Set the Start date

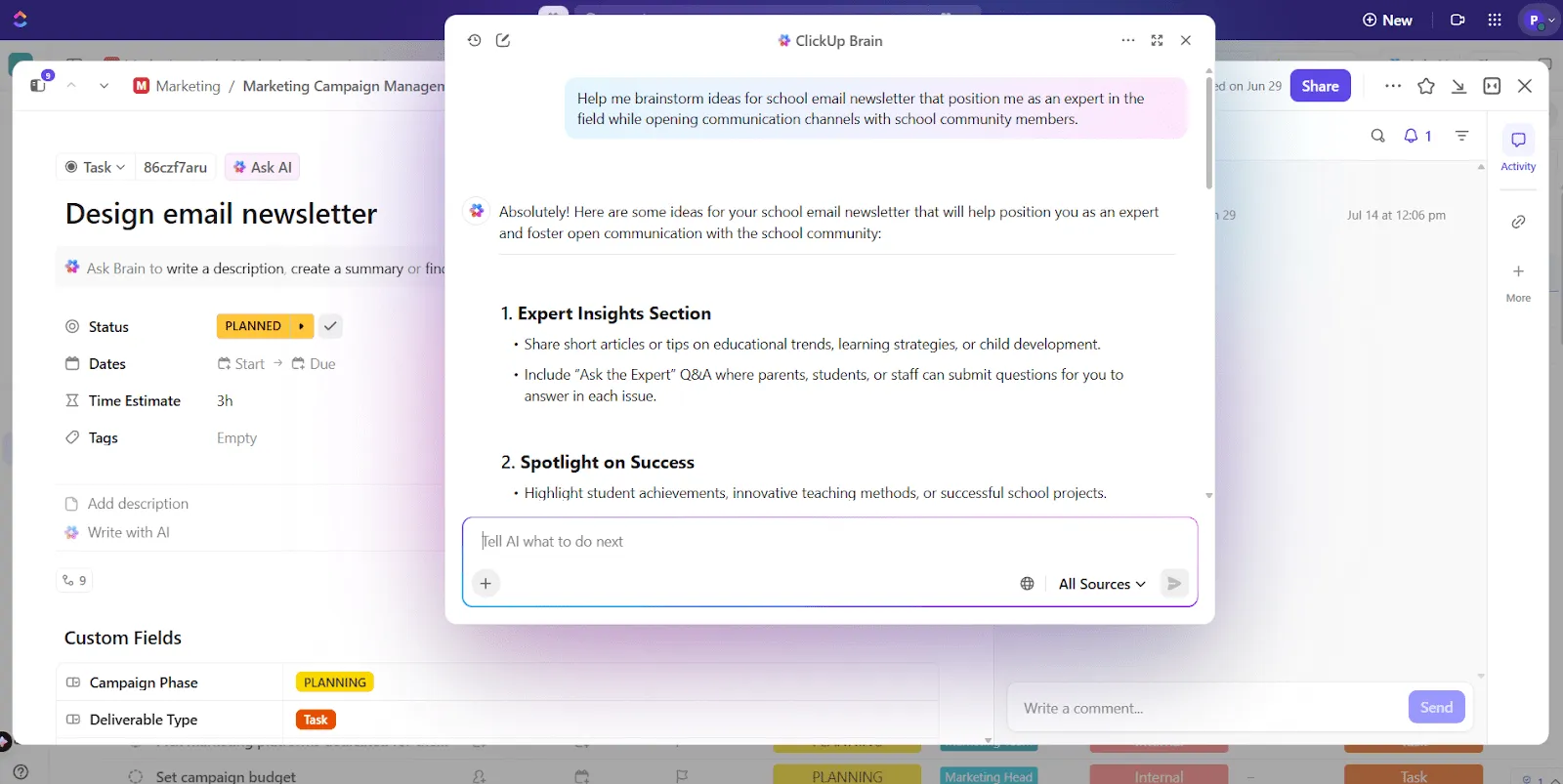tap(241, 363)
